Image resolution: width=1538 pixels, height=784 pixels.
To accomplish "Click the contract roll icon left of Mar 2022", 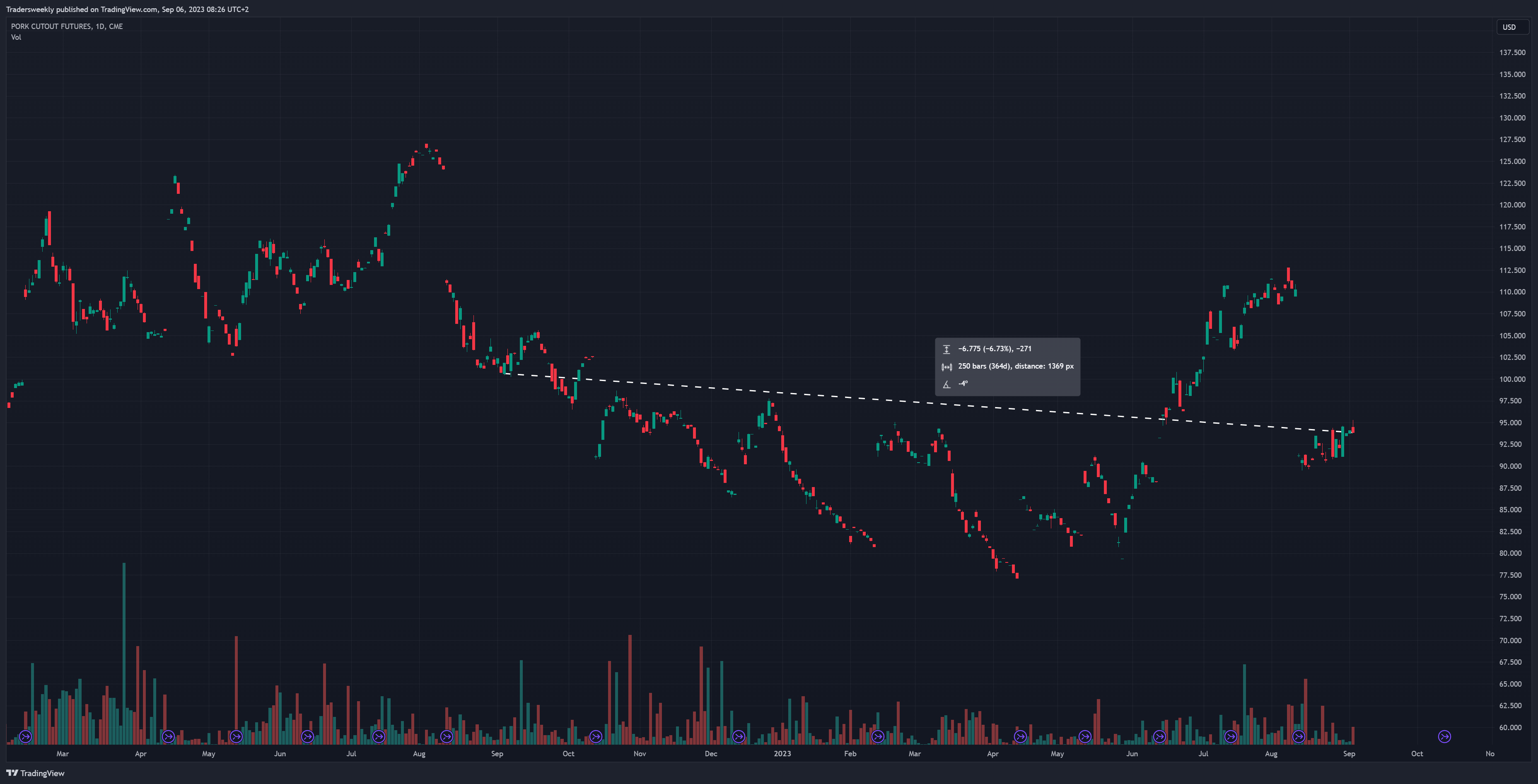I will click(x=25, y=736).
